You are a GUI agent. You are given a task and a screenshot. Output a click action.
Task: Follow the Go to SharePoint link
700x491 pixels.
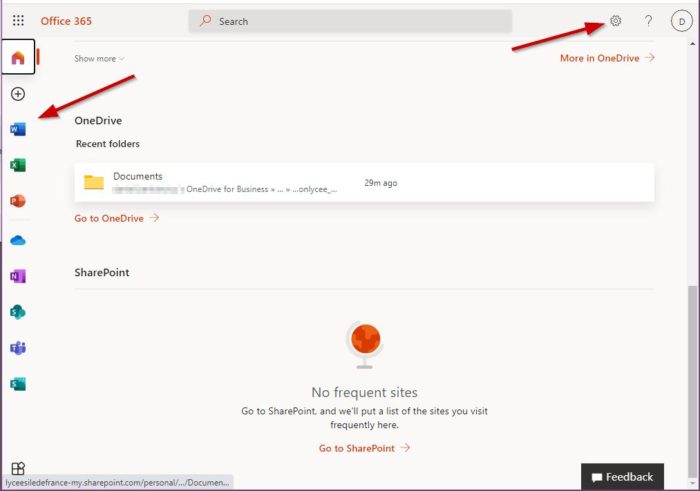coord(364,448)
